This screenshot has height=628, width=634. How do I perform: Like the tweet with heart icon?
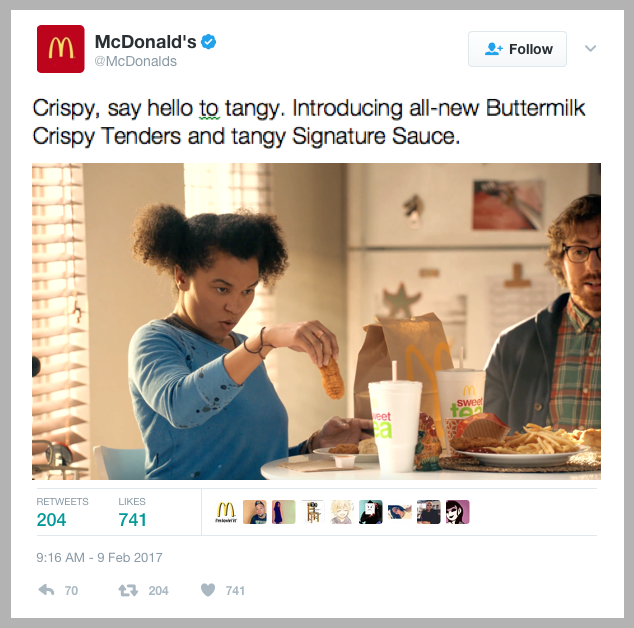208,590
